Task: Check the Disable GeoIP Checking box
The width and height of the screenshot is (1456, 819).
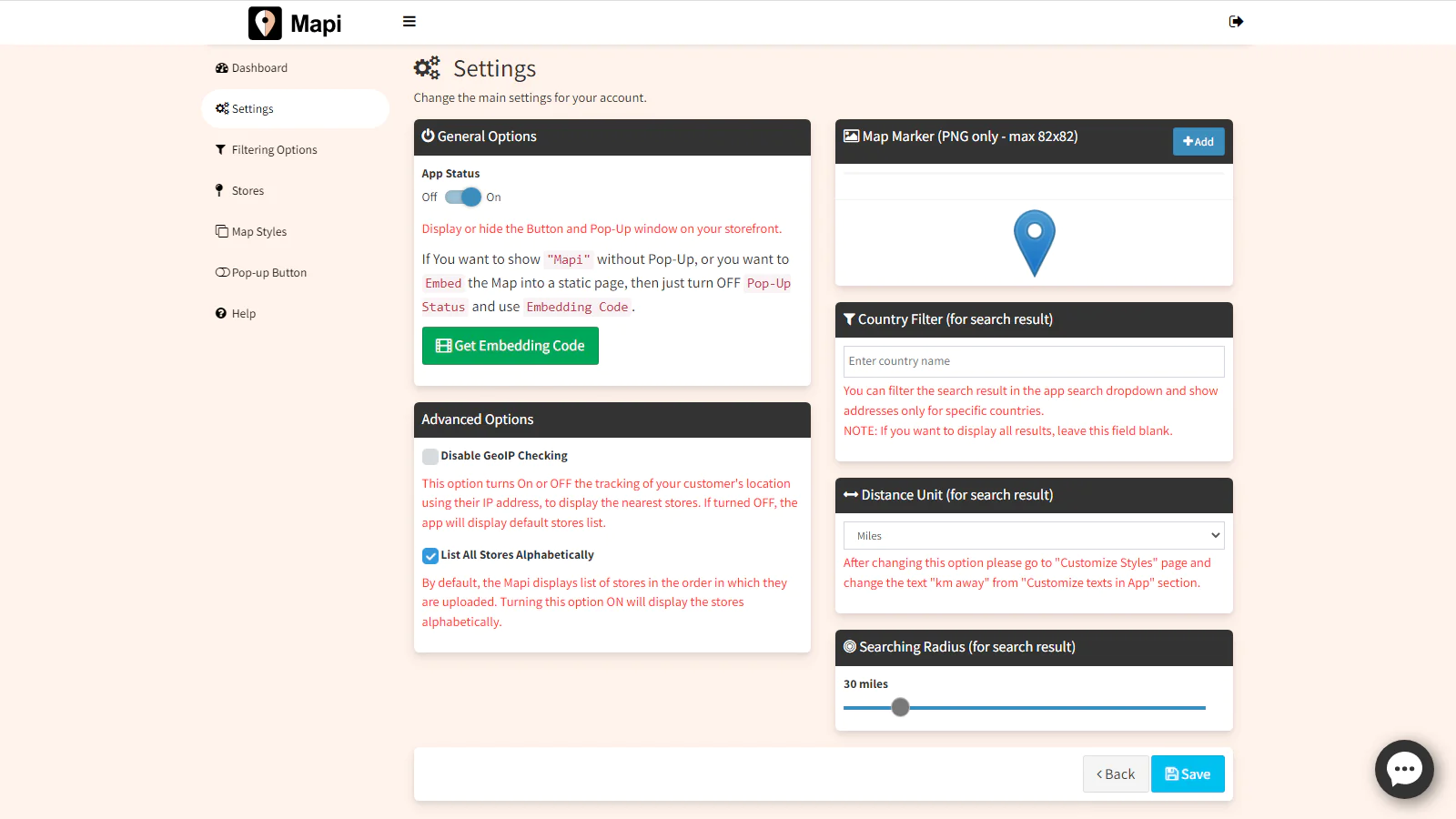Action: (x=430, y=457)
